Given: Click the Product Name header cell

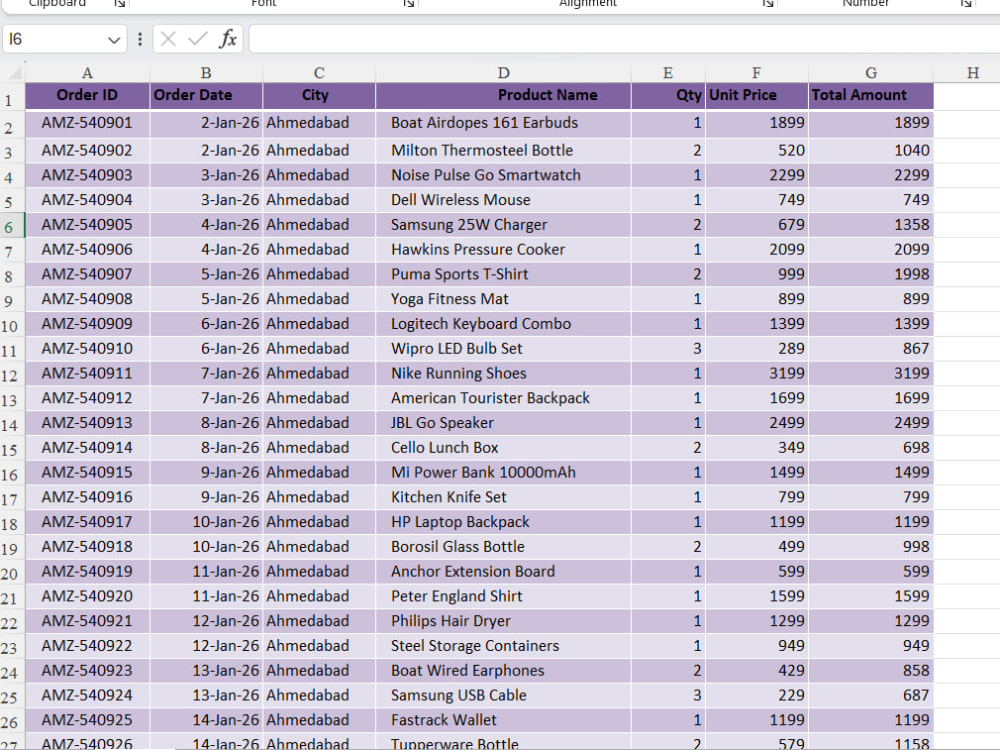Looking at the screenshot, I should tap(503, 96).
